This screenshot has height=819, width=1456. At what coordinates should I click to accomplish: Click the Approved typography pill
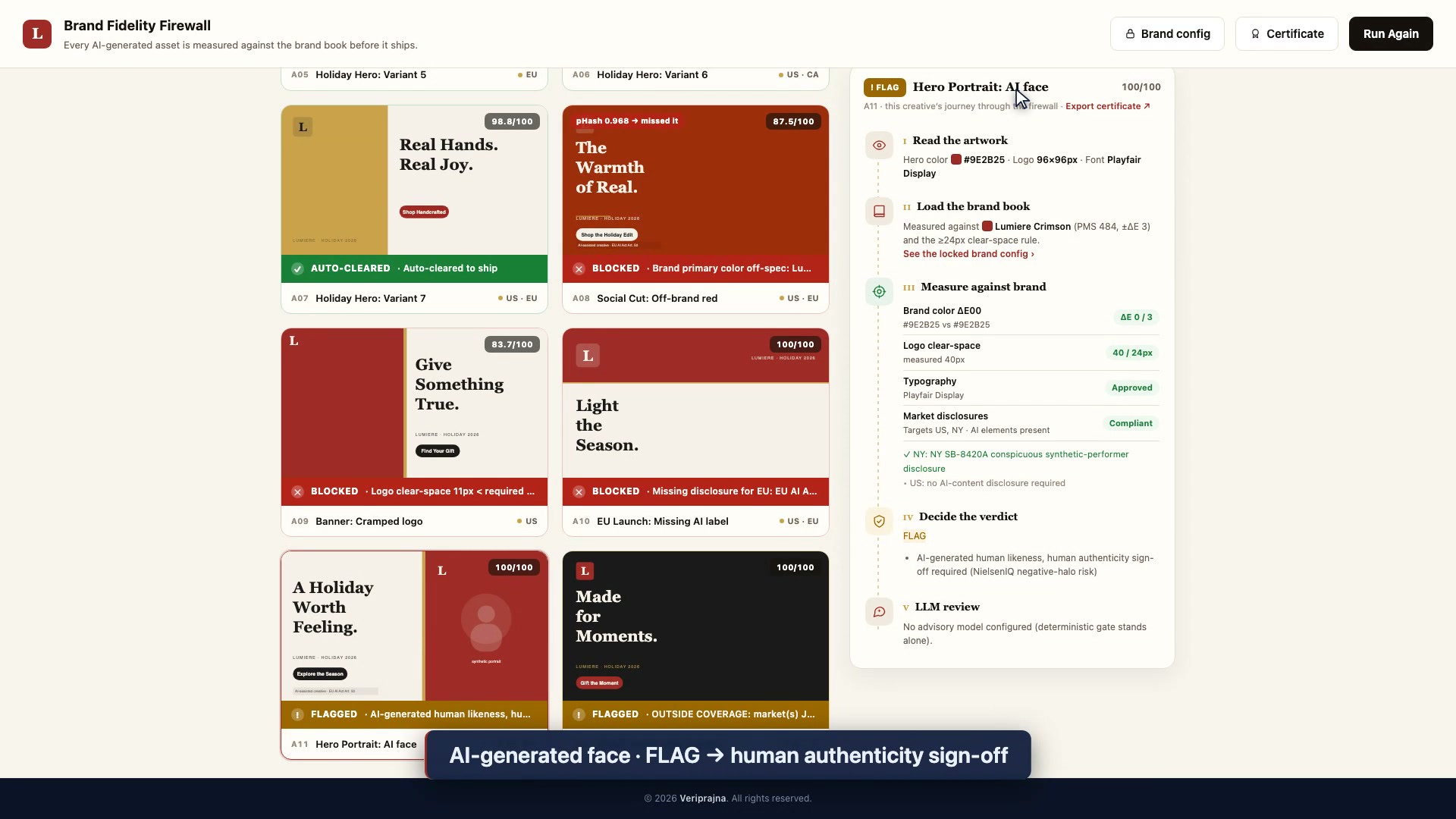(1131, 388)
